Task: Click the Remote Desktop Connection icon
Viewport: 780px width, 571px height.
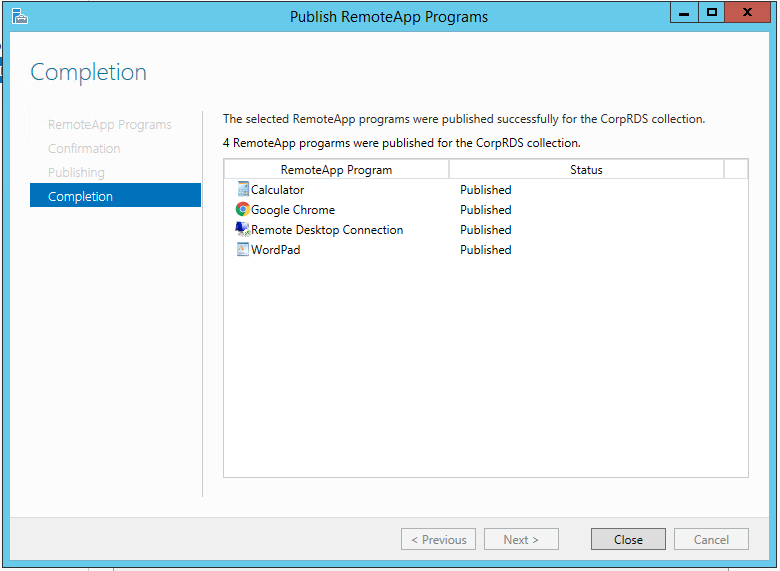Action: coord(242,230)
